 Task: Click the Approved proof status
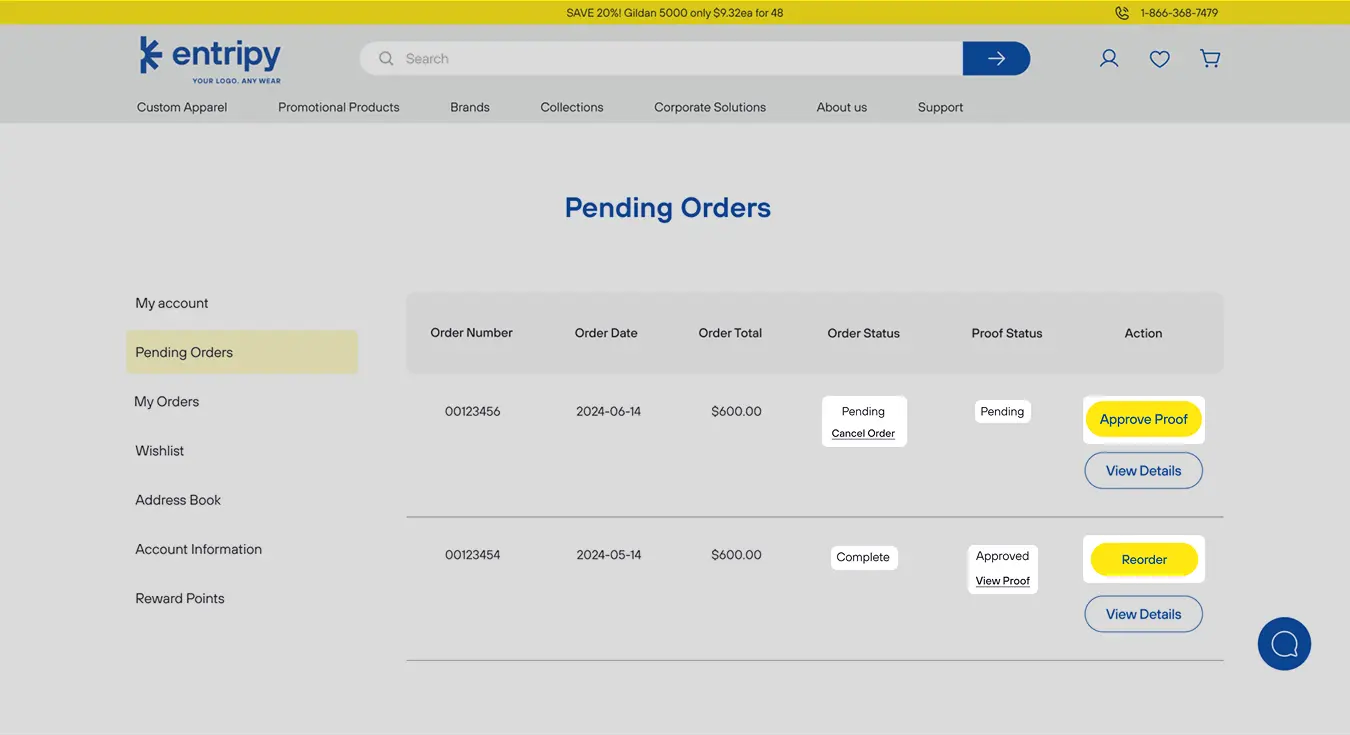1003,556
